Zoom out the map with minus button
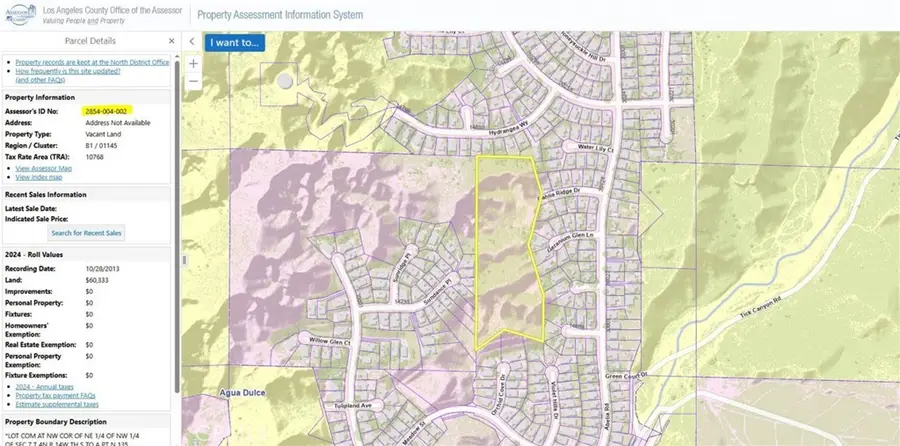Screen dimensions: 900x446 pyautogui.click(x=193, y=82)
